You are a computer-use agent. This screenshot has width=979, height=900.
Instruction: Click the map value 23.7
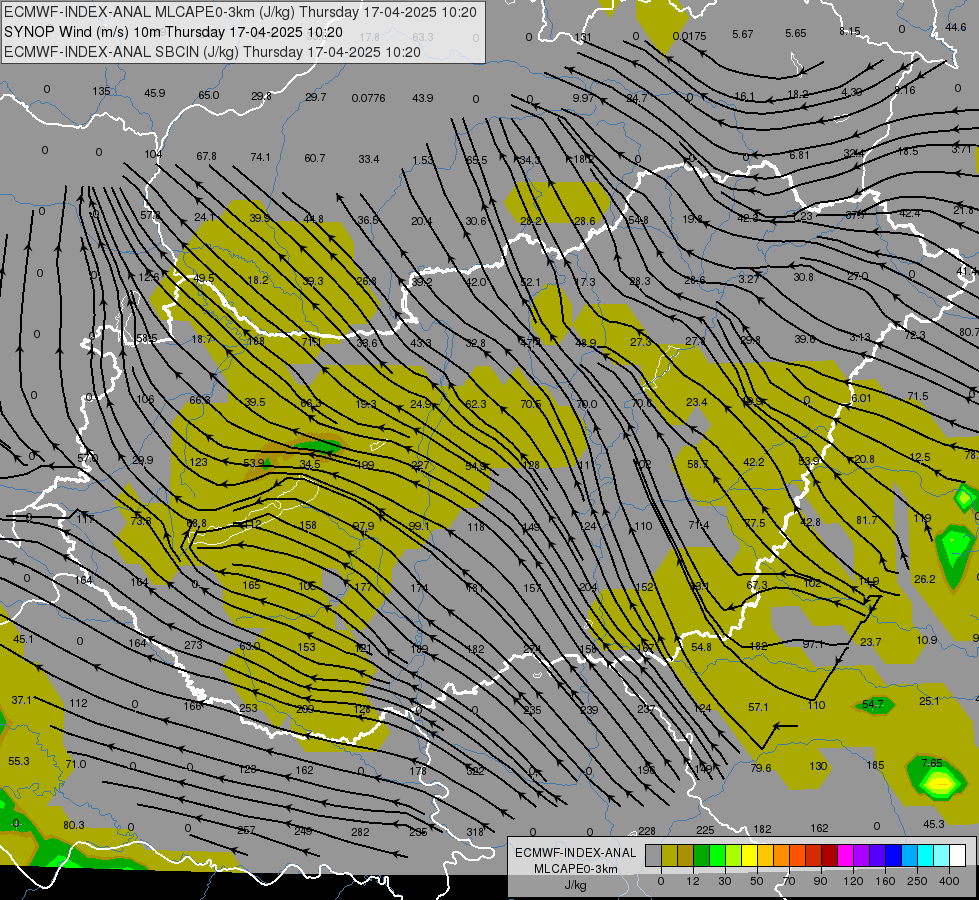870,641
